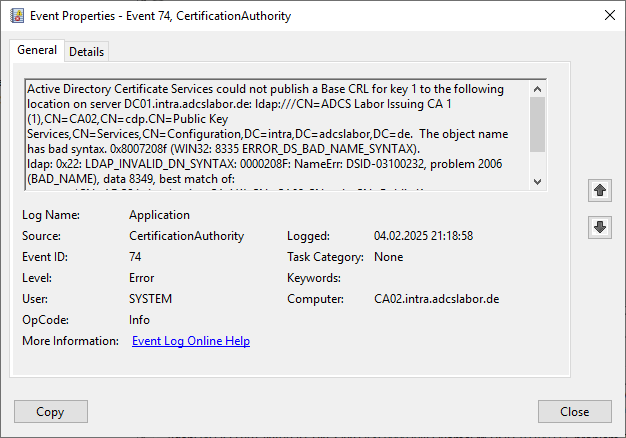Select the Source value CertificationAuthority
The image size is (626, 438).
click(x=186, y=236)
